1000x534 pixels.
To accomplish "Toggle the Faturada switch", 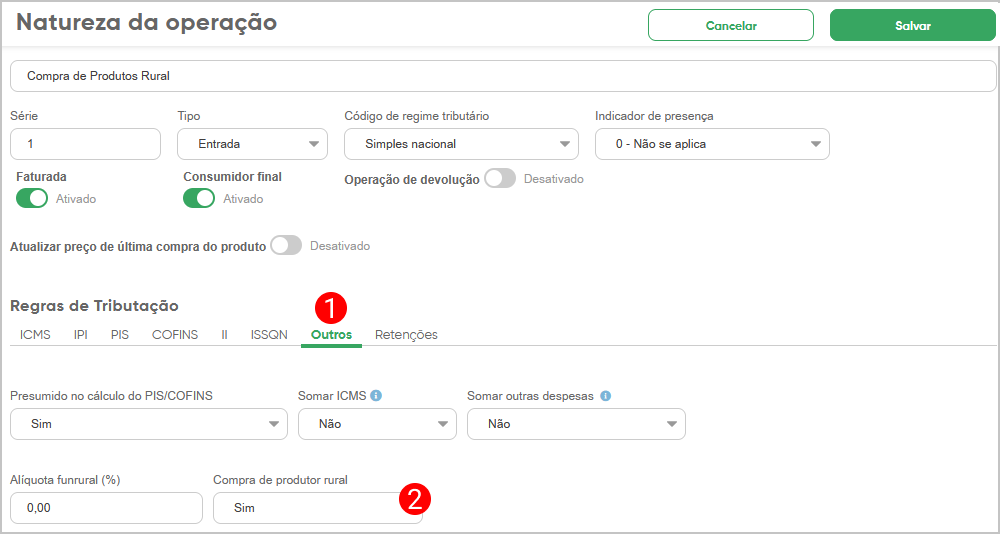I will coord(32,198).
